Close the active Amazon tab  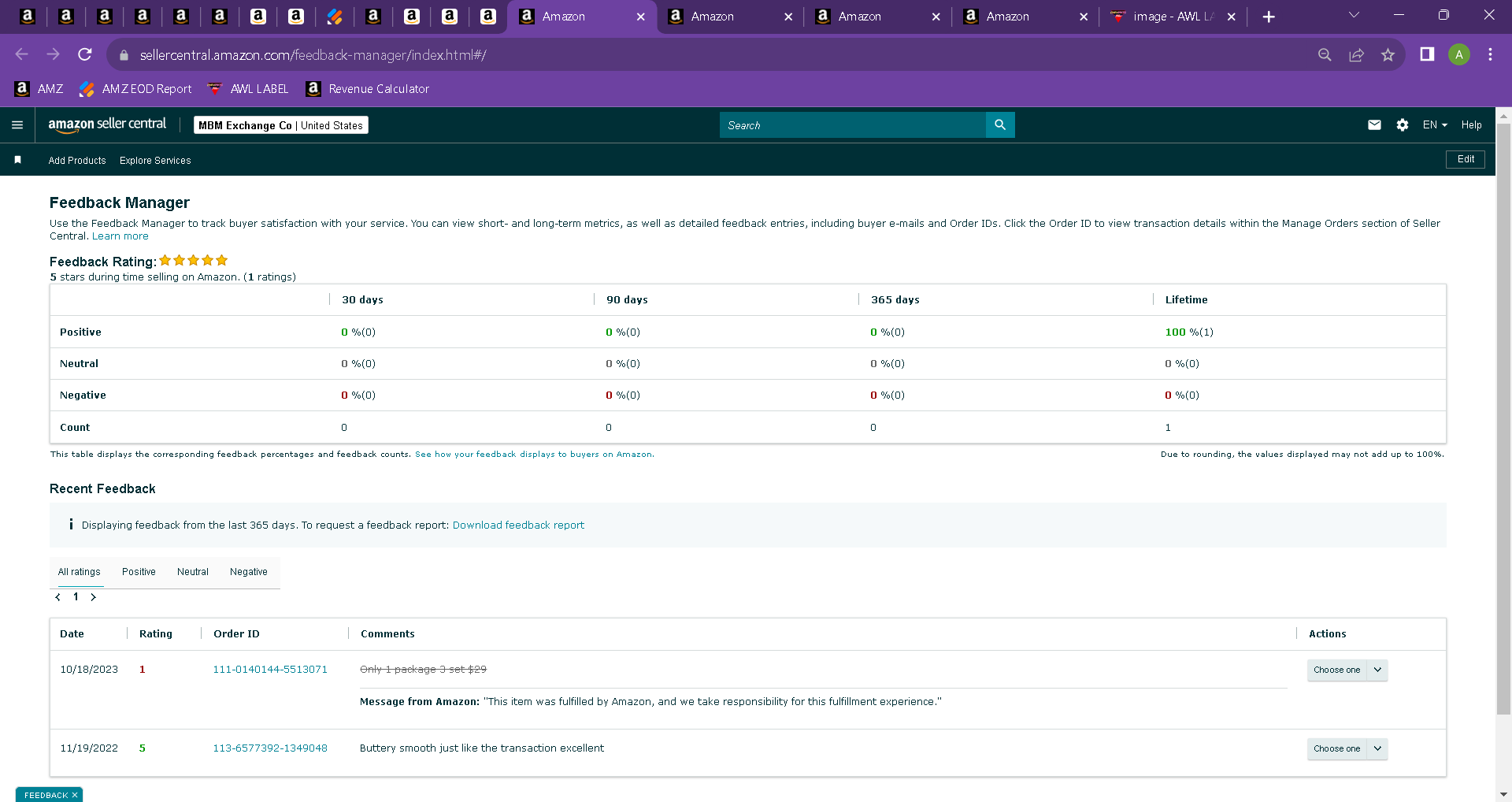coord(640,17)
